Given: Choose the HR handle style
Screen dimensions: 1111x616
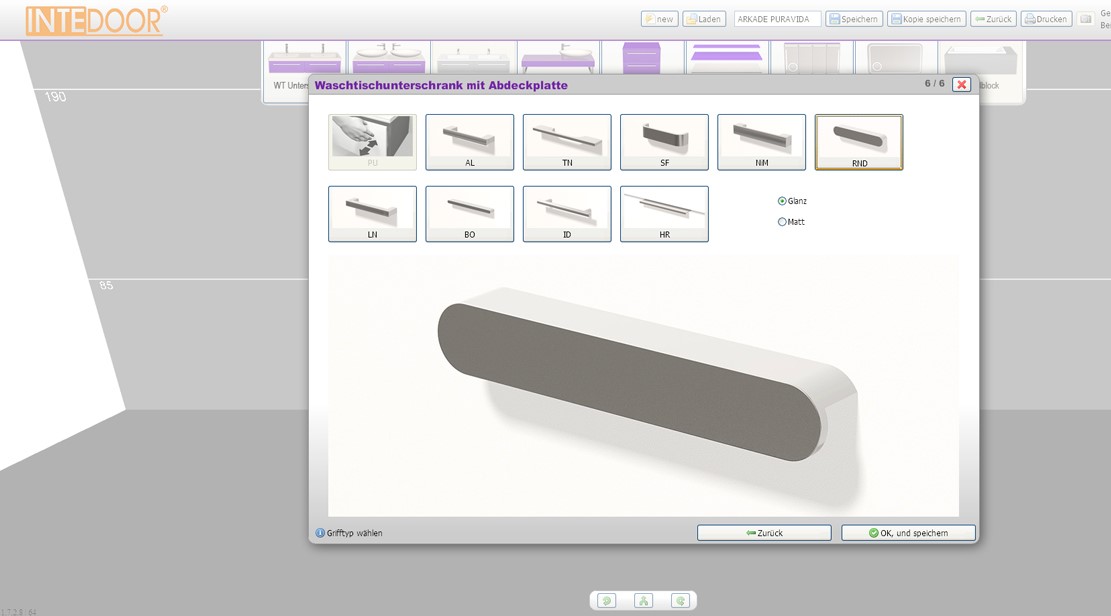Looking at the screenshot, I should pyautogui.click(x=664, y=214).
